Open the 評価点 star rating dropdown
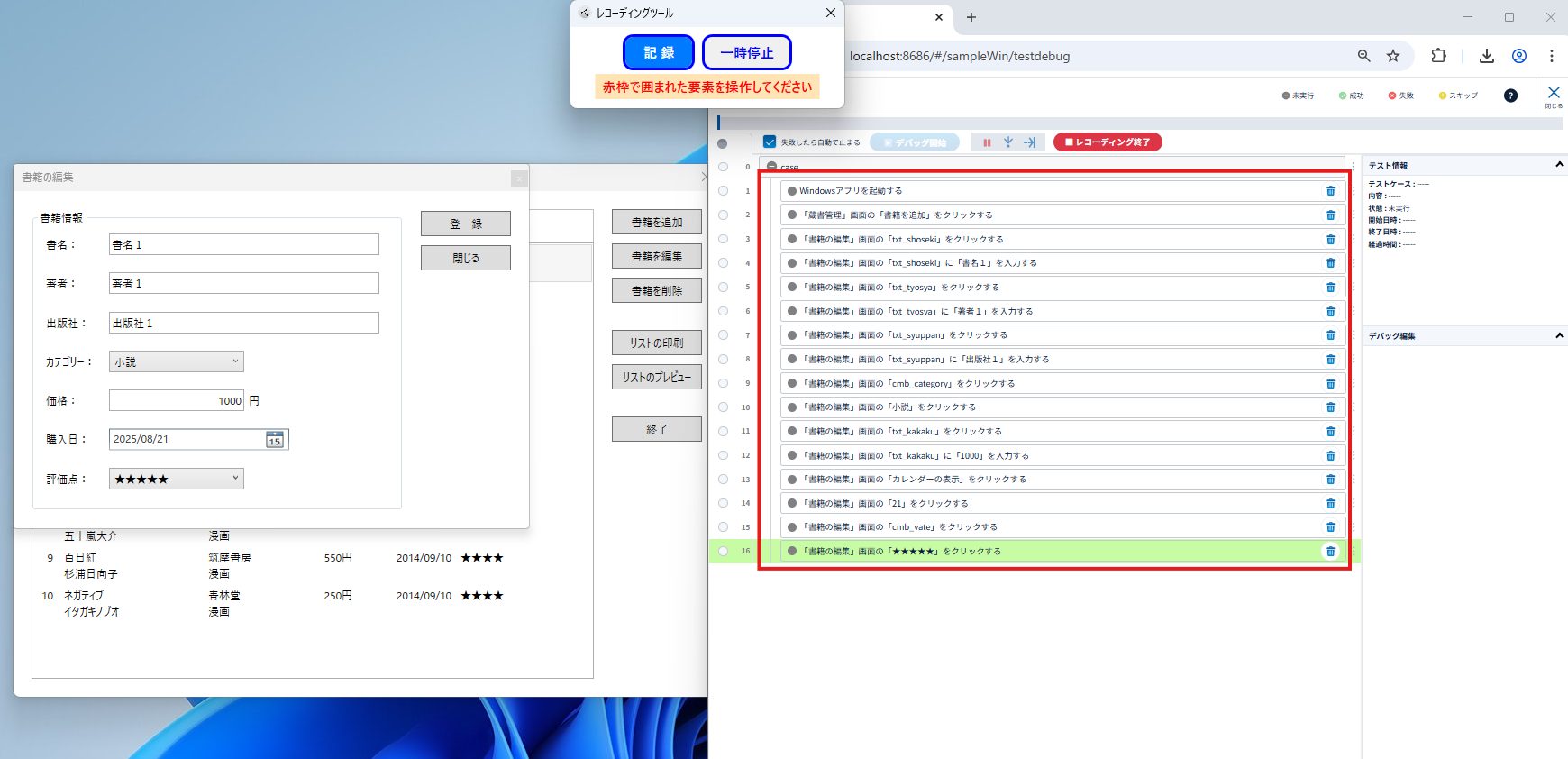Image resolution: width=1568 pixels, height=759 pixels. pos(177,479)
